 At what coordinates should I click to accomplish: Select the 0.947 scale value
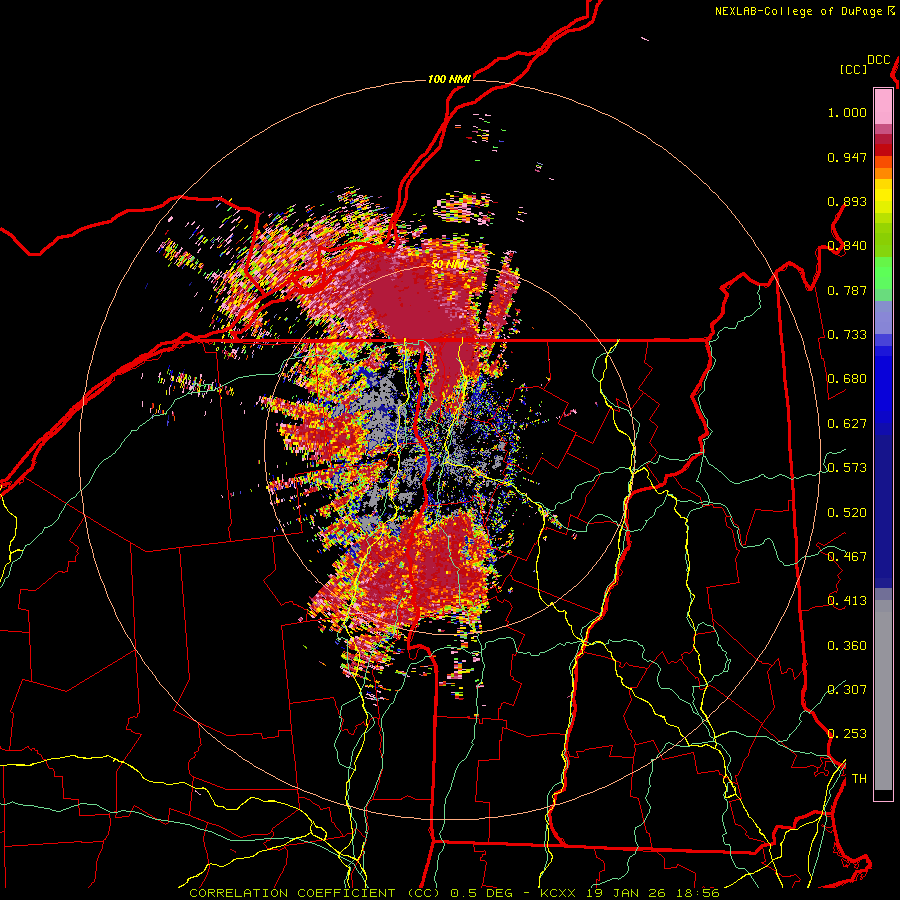coord(847,157)
